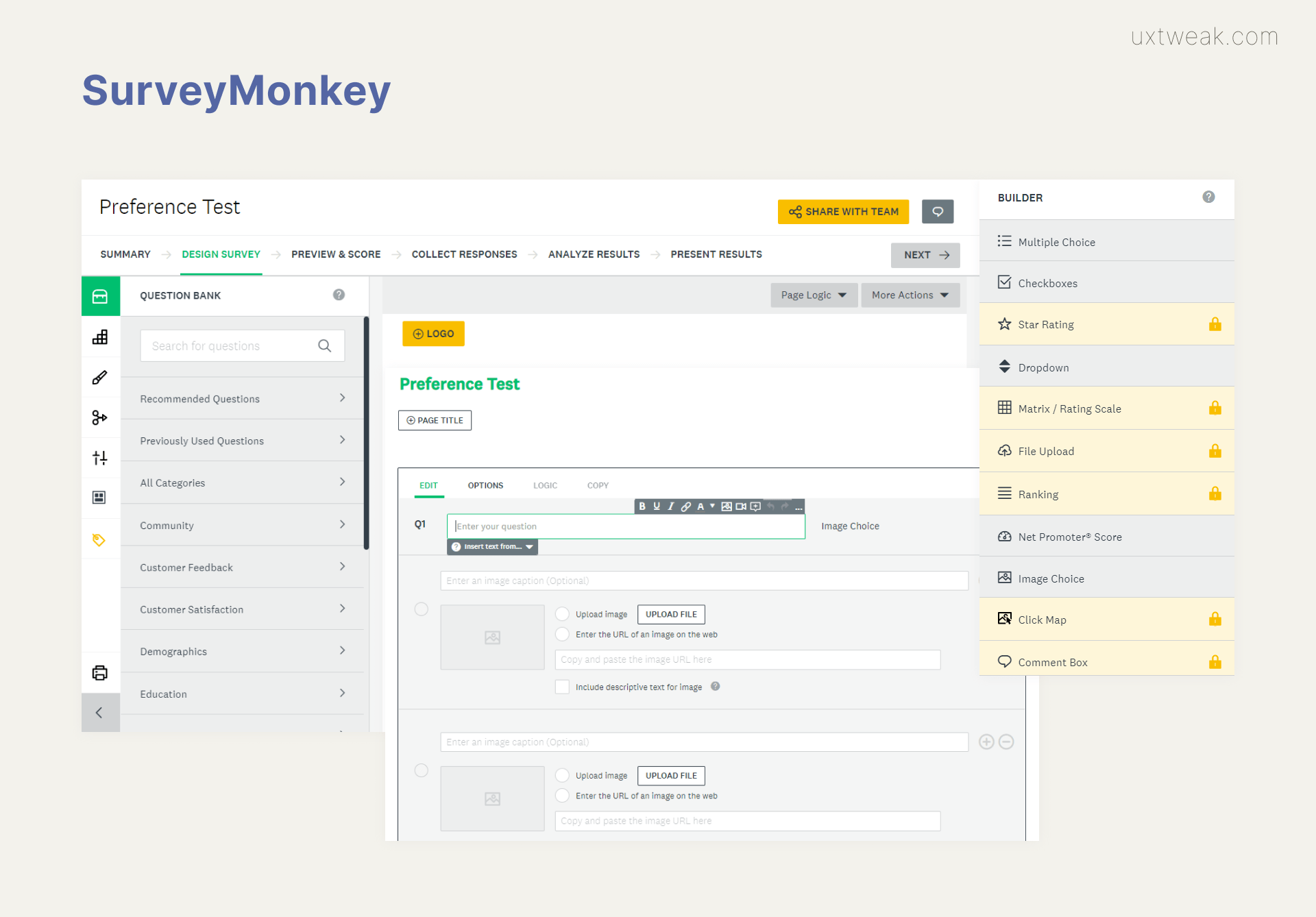
Task: Click the Builder help icon
Action: pos(1208,197)
